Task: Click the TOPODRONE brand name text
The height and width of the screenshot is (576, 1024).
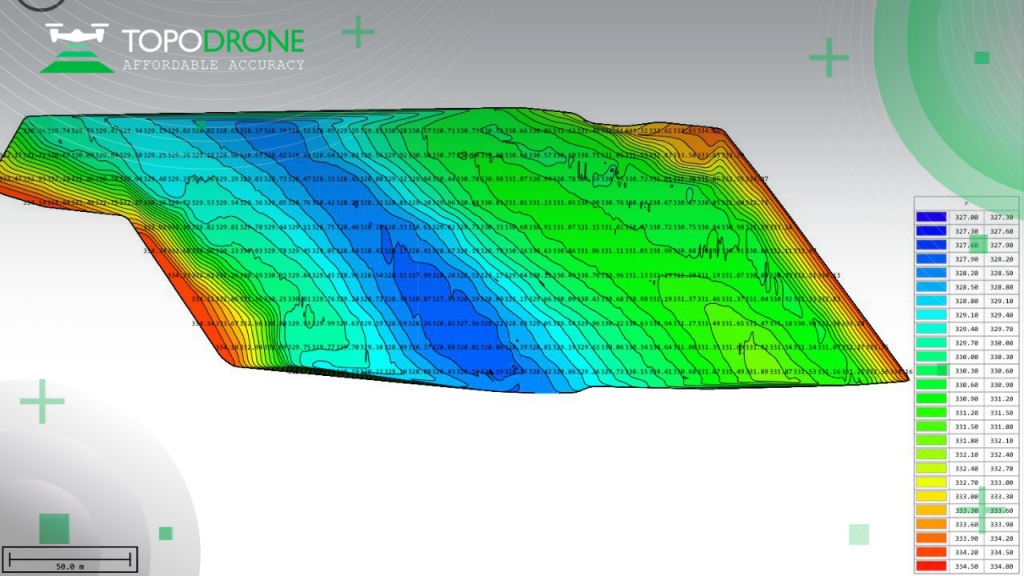Action: [x=212, y=41]
